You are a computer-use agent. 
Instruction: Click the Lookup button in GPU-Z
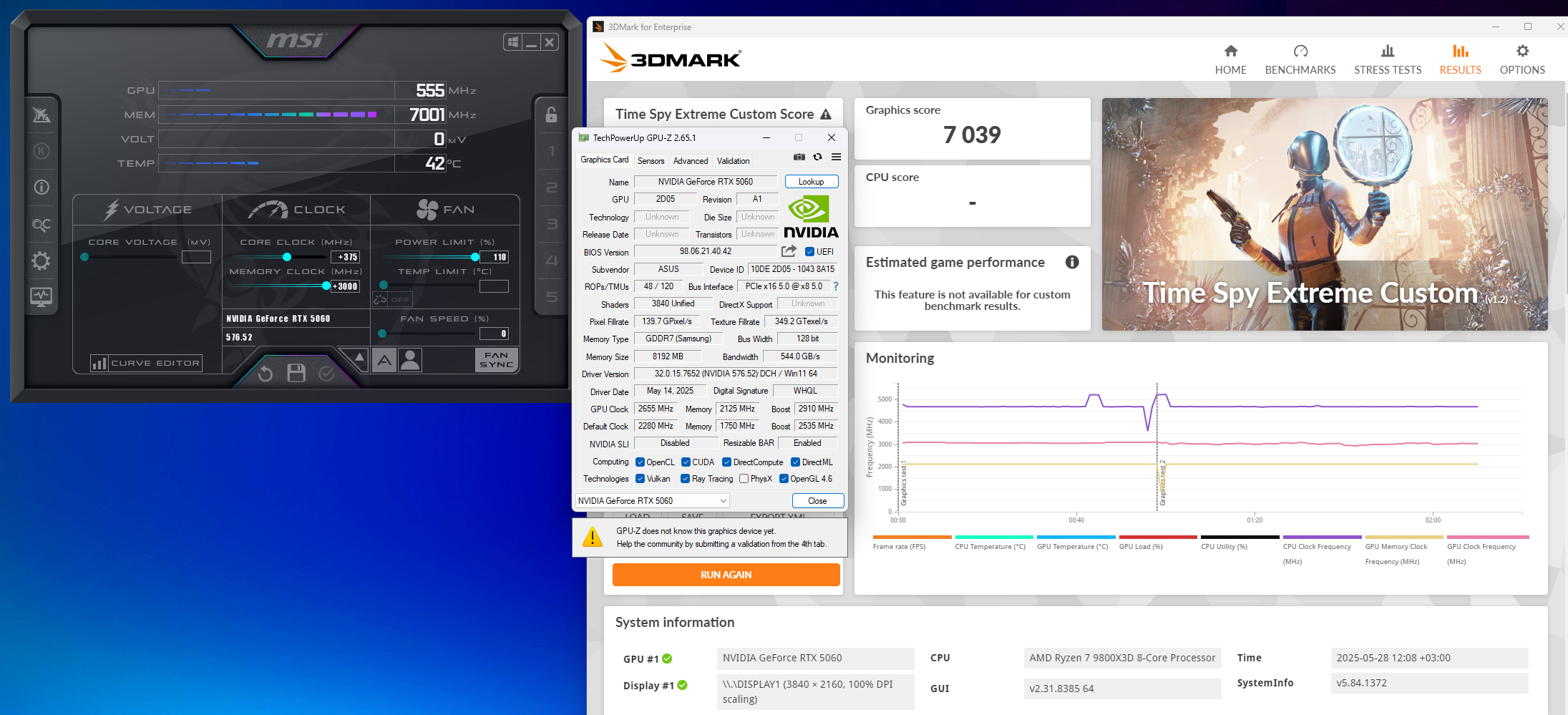tap(812, 182)
